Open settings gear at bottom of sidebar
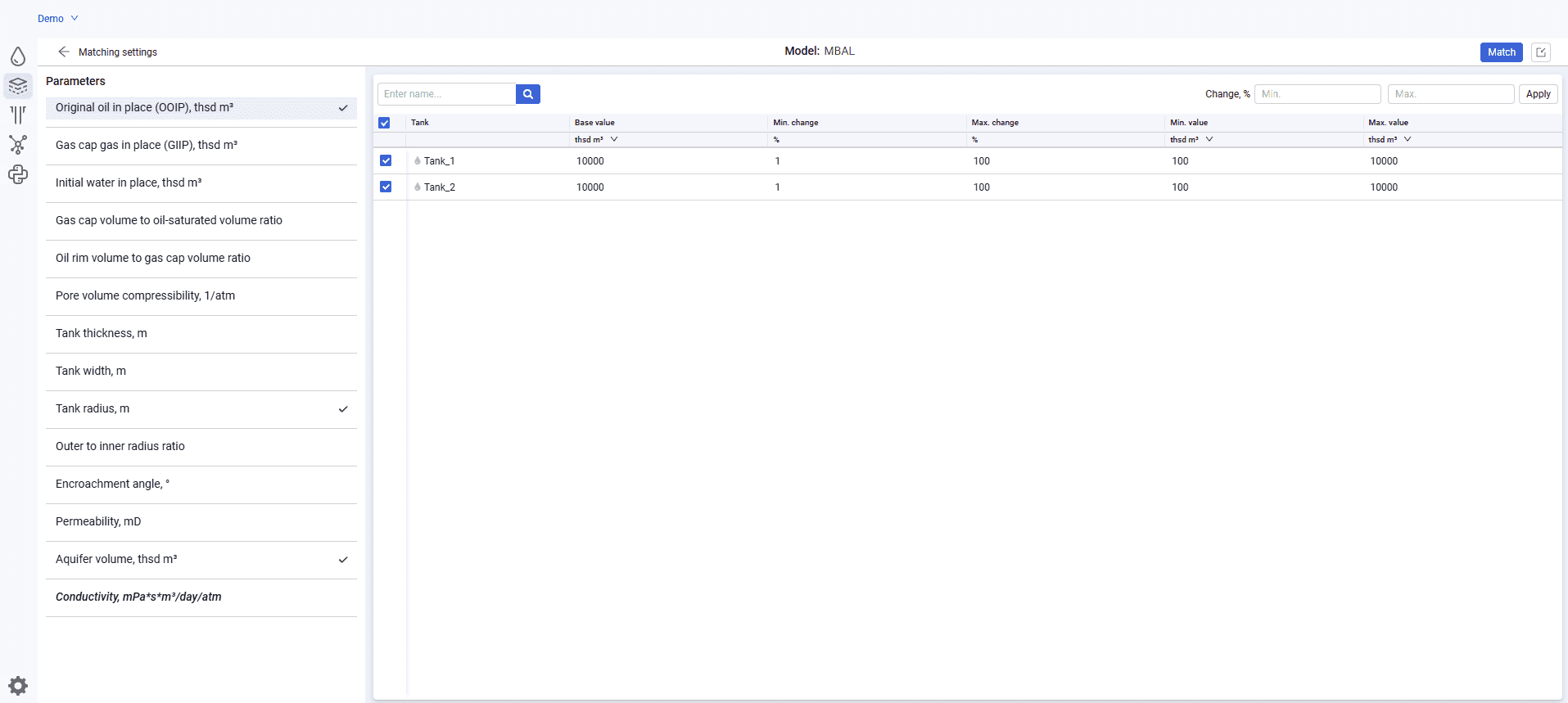 [18, 686]
